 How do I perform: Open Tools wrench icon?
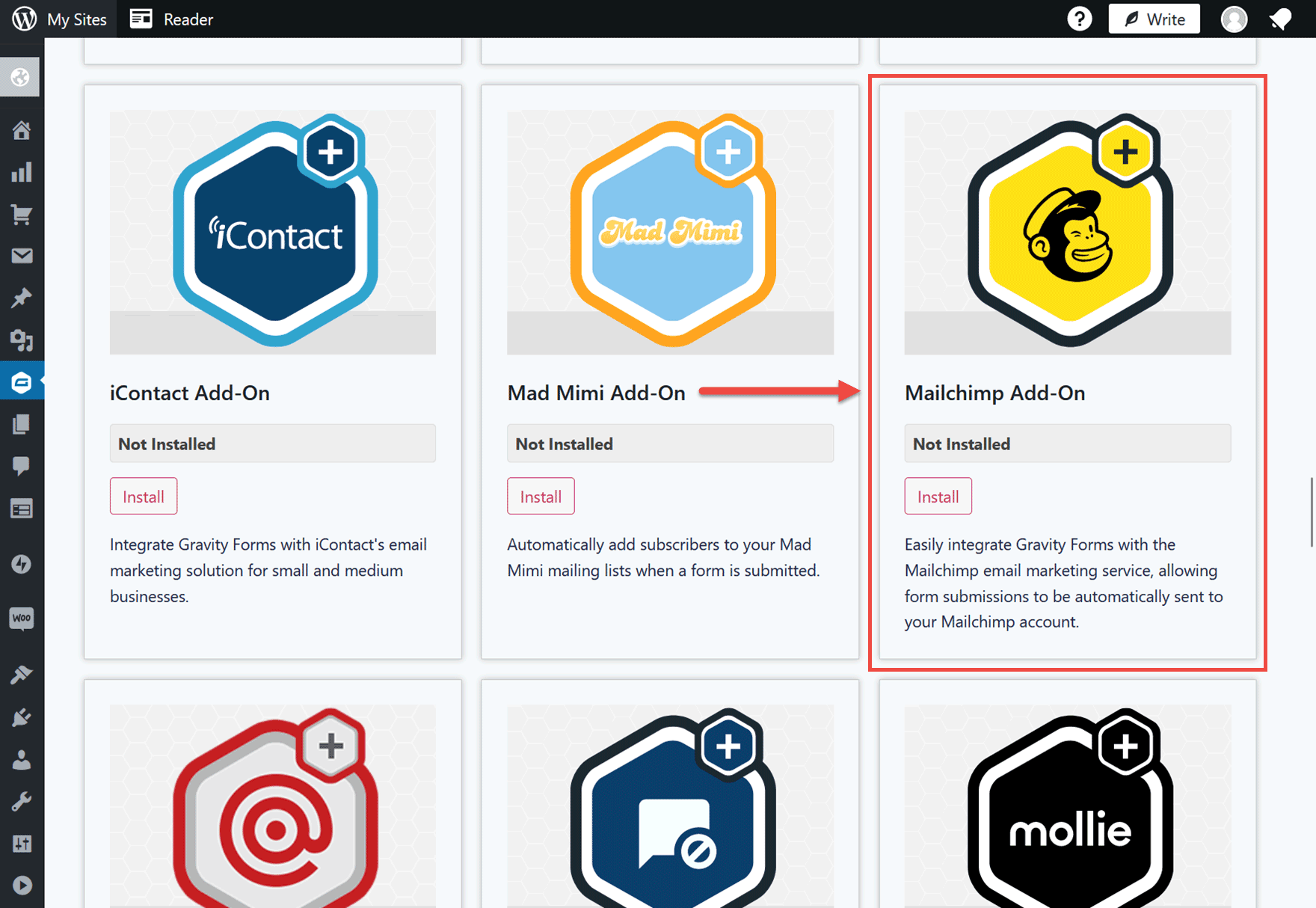pyautogui.click(x=21, y=802)
